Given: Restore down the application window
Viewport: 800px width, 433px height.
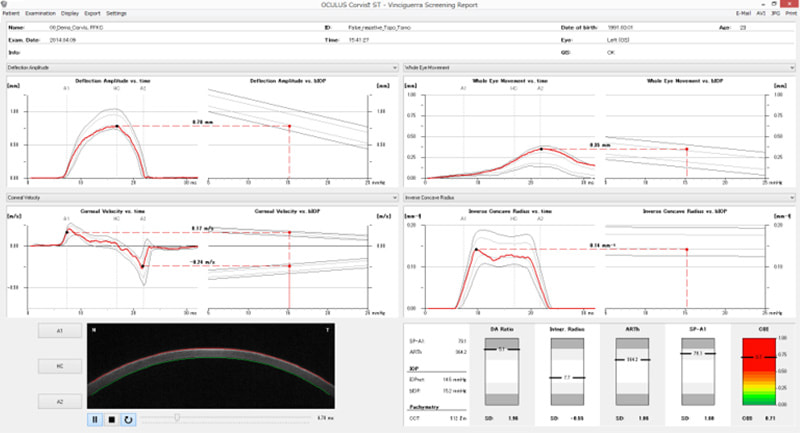Looking at the screenshot, I should (774, 4).
